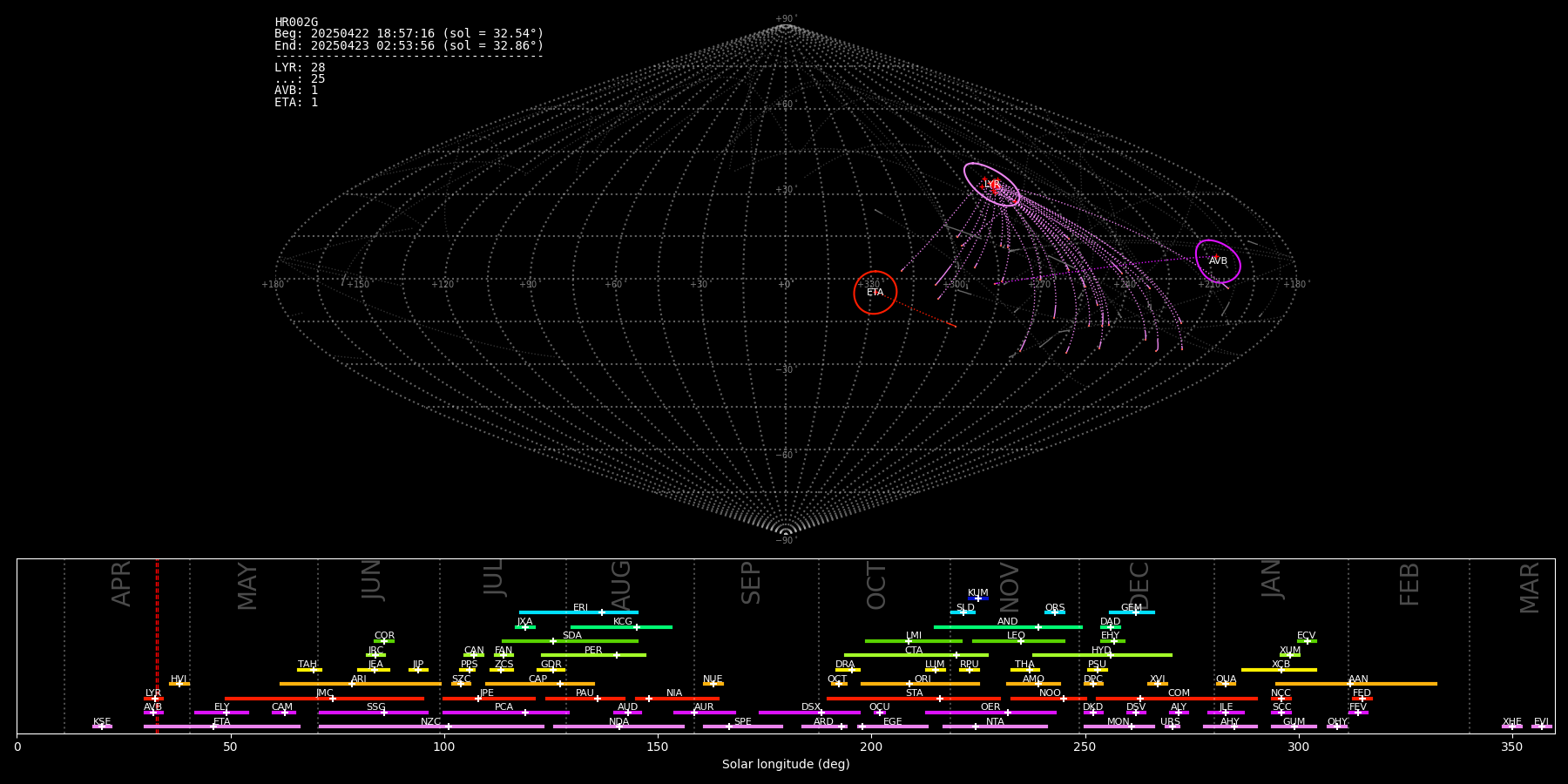Click the QUA shower label
This screenshot has width=1568, height=784.
pos(1226,679)
